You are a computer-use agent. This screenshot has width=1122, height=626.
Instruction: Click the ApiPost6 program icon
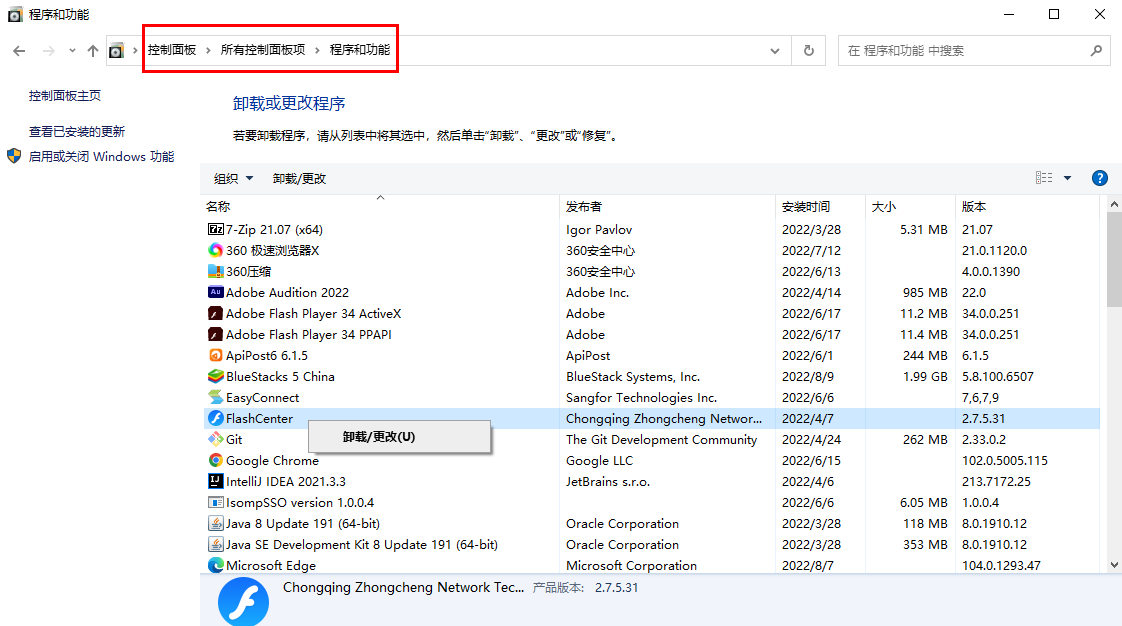[x=215, y=355]
